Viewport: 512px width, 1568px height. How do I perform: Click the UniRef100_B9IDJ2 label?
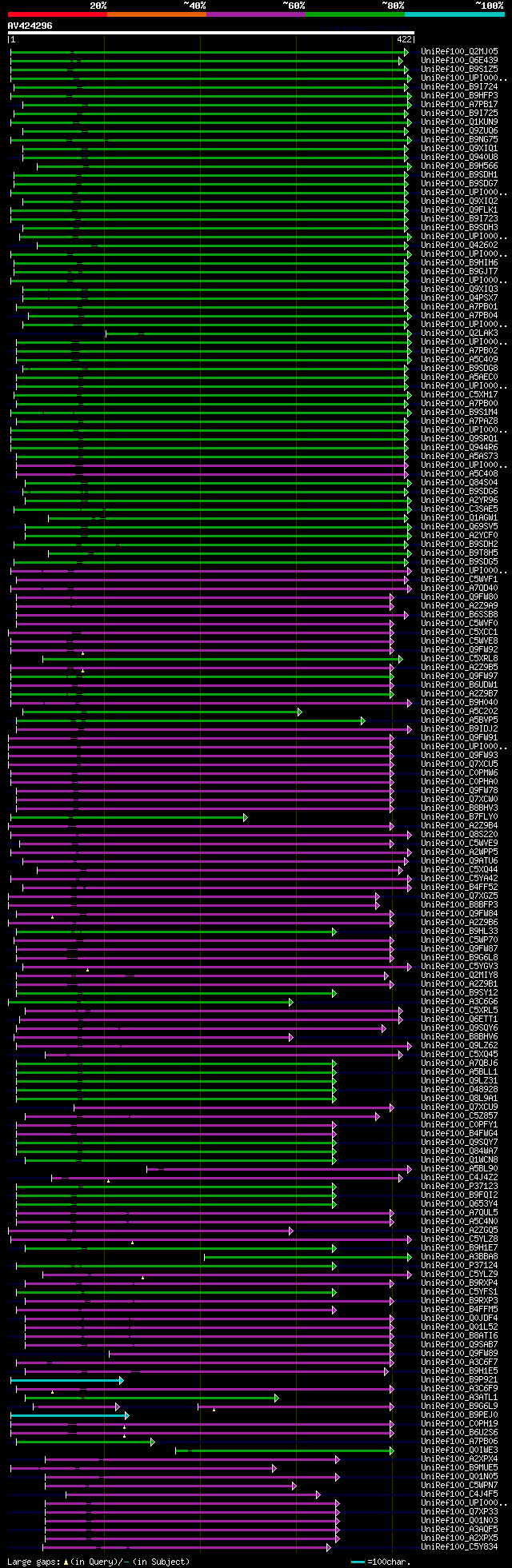(459, 728)
